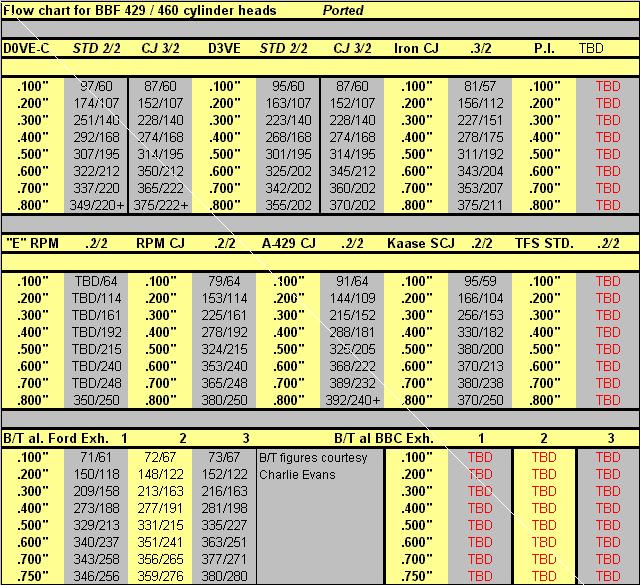Select the 'Ported' label in title row

coord(343,10)
